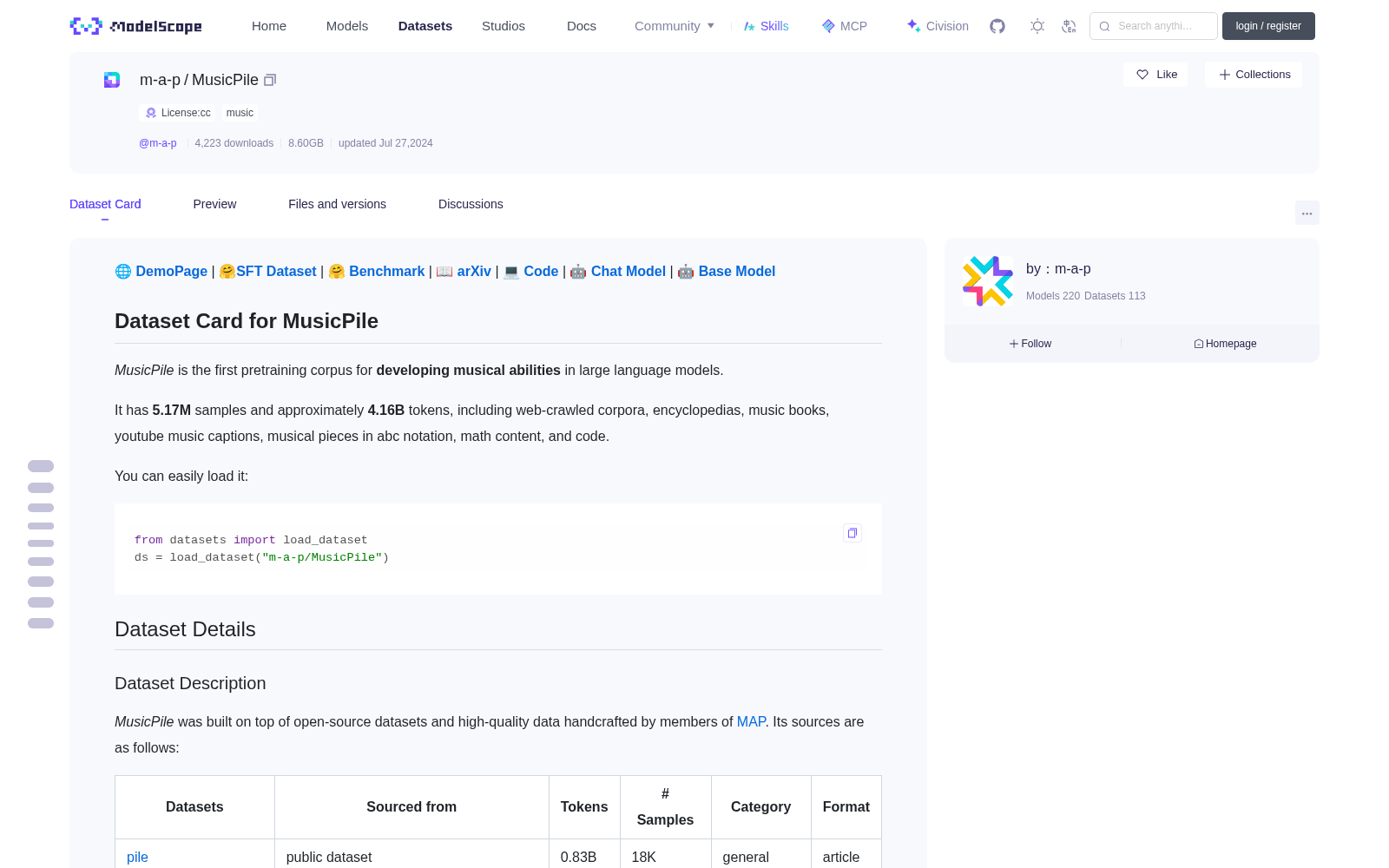Toggle the light/dark theme sun icon

(1037, 26)
